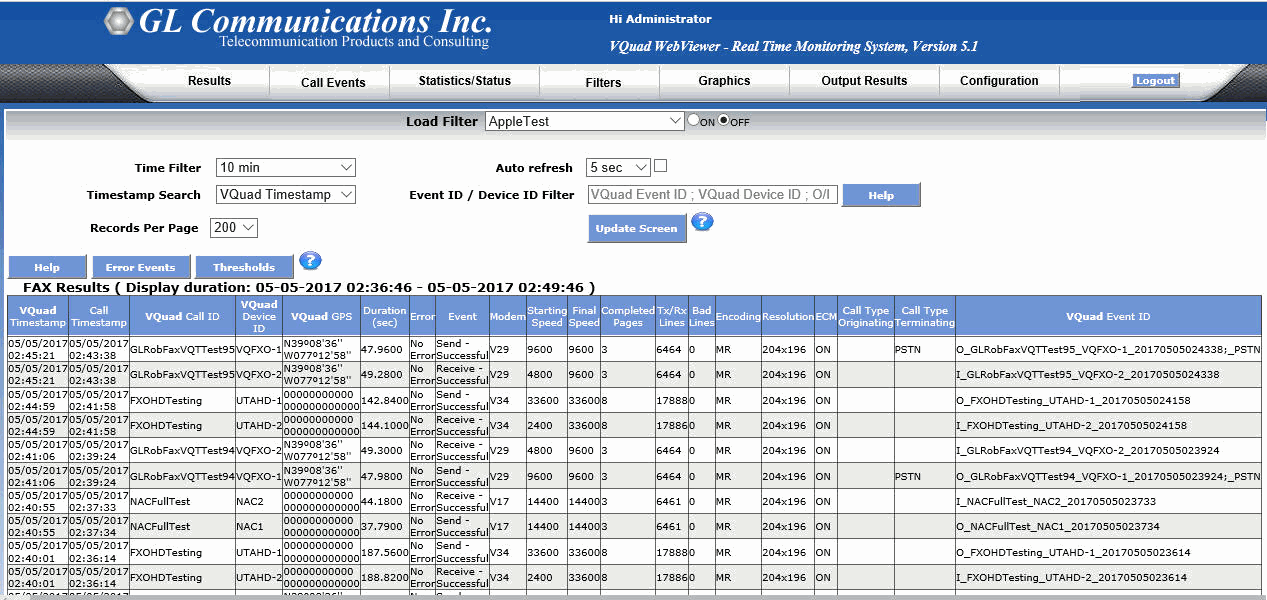Enable the Auto refresh checkbox
The width and height of the screenshot is (1267, 600).
(x=660, y=166)
